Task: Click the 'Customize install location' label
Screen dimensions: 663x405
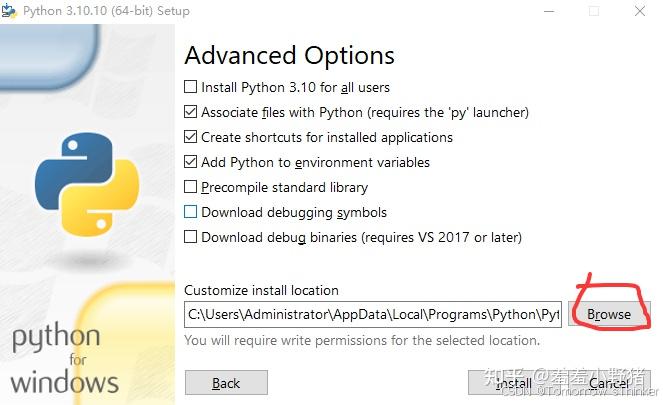Action: click(261, 290)
